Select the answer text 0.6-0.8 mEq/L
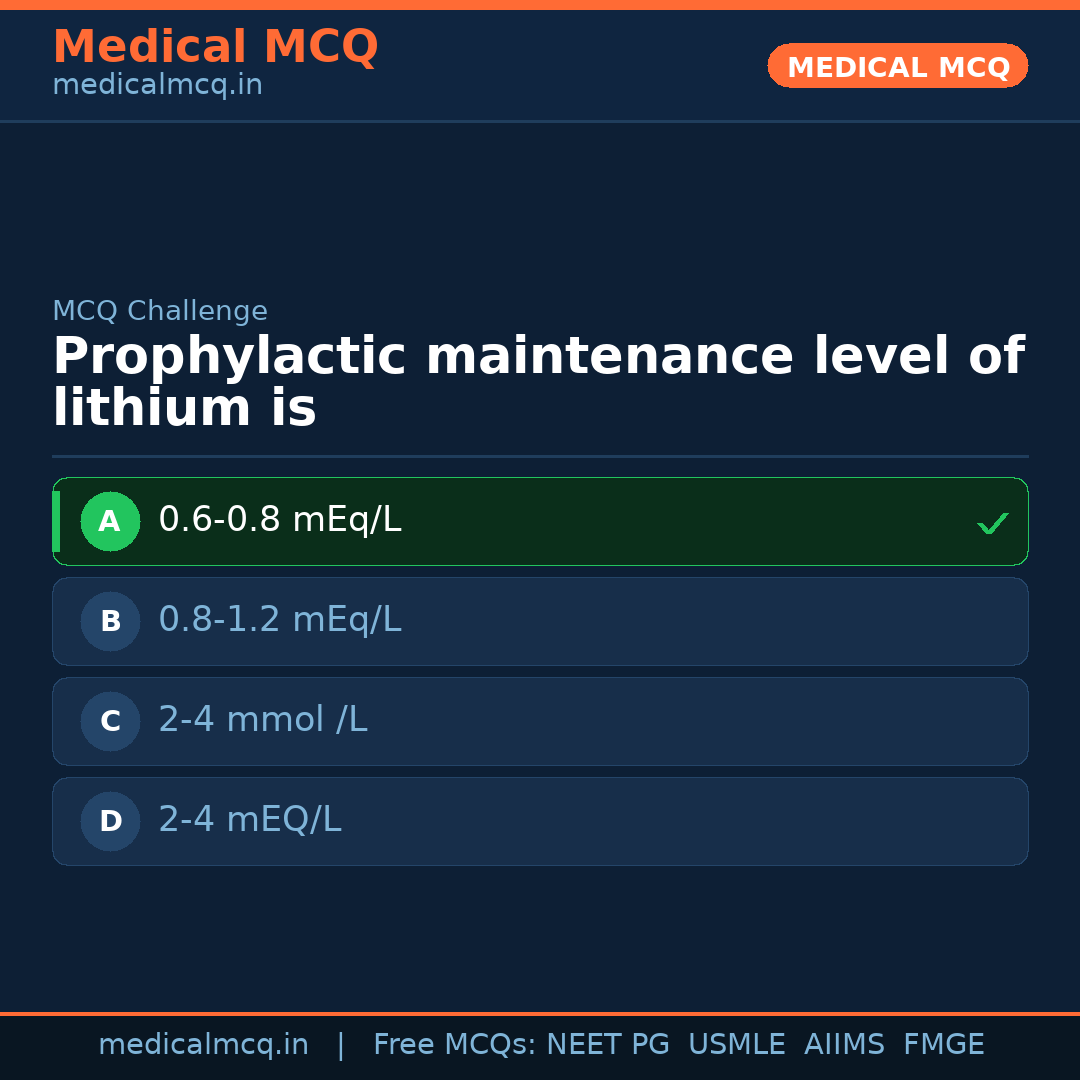1080x1080 pixels. coord(280,521)
